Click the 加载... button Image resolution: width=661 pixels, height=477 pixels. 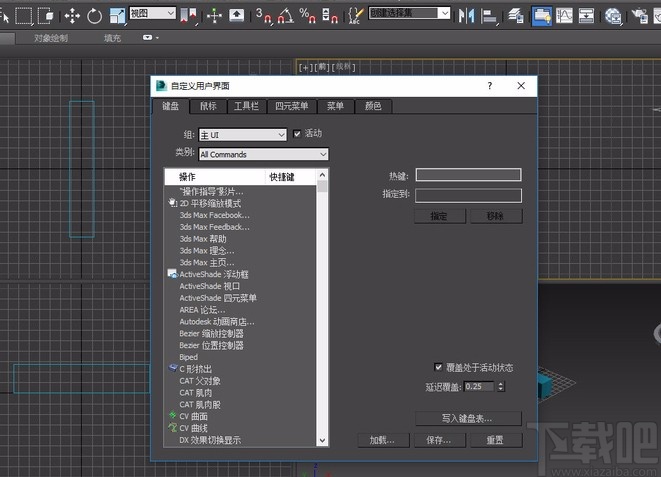[383, 440]
